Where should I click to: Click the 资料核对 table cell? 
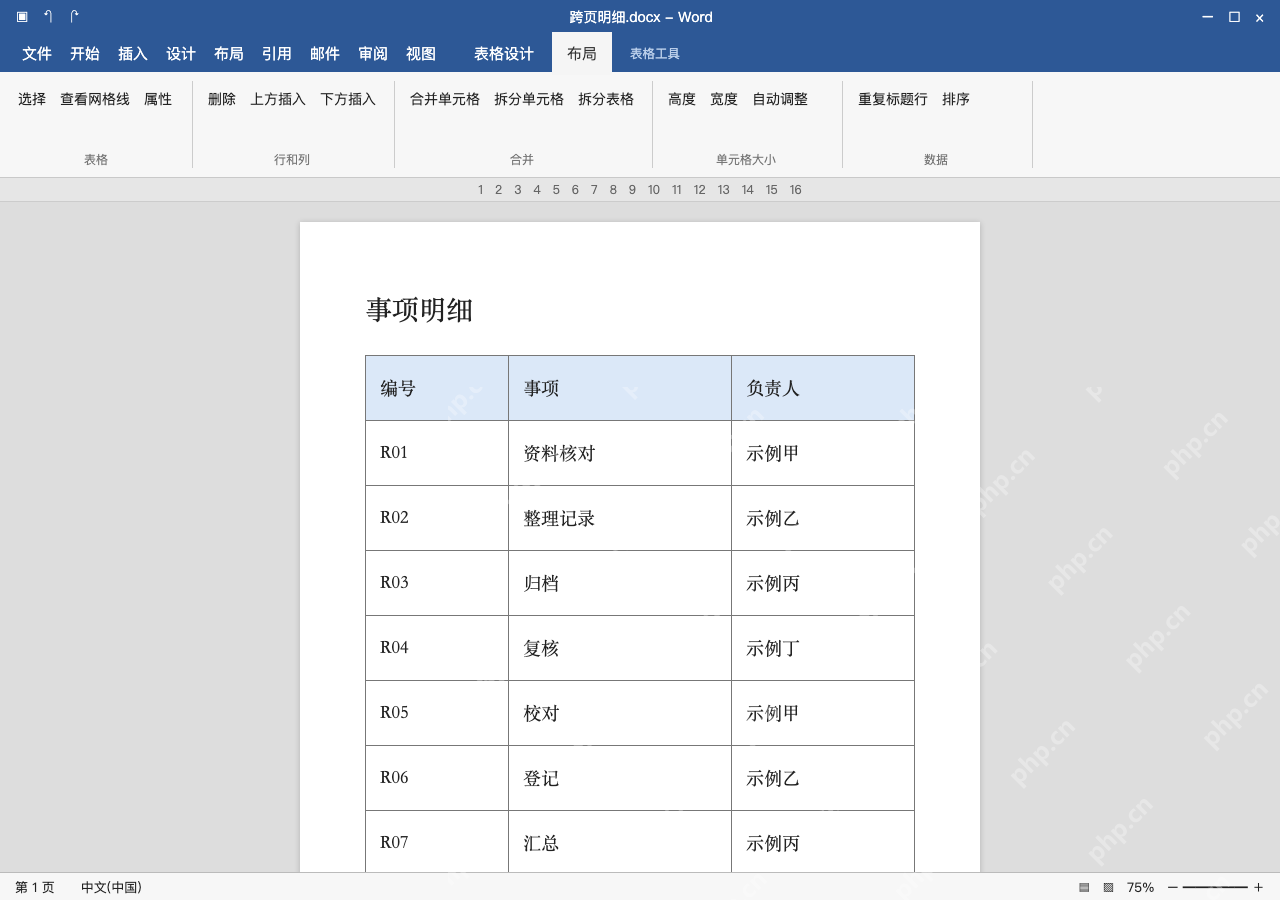pyautogui.click(x=620, y=453)
